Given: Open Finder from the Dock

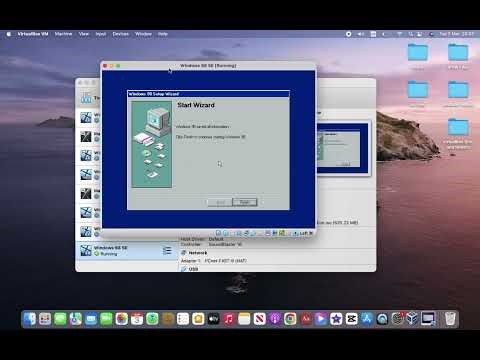Looking at the screenshot, I should (30, 319).
